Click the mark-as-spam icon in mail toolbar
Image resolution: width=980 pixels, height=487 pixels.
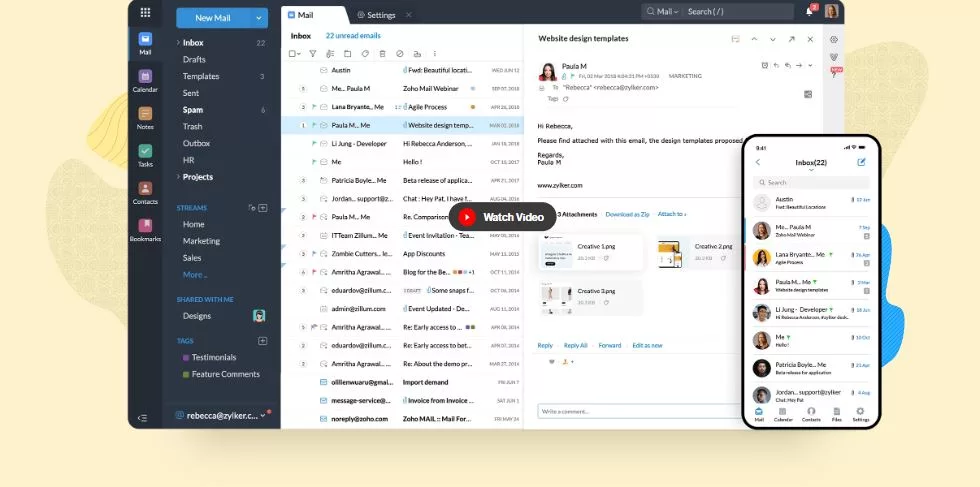point(400,54)
